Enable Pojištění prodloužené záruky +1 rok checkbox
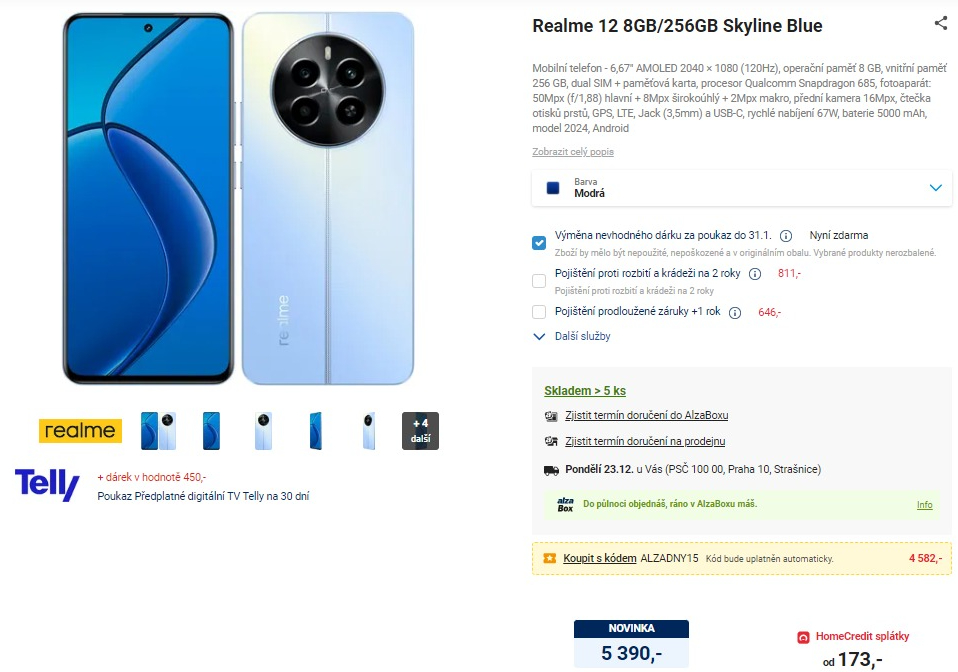958x672 pixels. coord(539,312)
